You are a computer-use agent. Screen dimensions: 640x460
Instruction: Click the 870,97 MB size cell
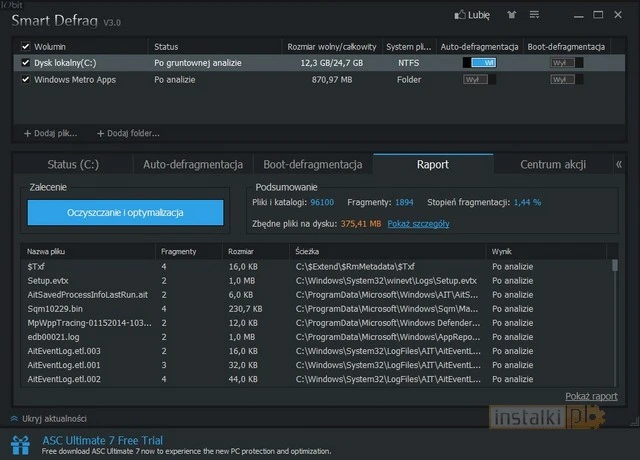click(332, 80)
